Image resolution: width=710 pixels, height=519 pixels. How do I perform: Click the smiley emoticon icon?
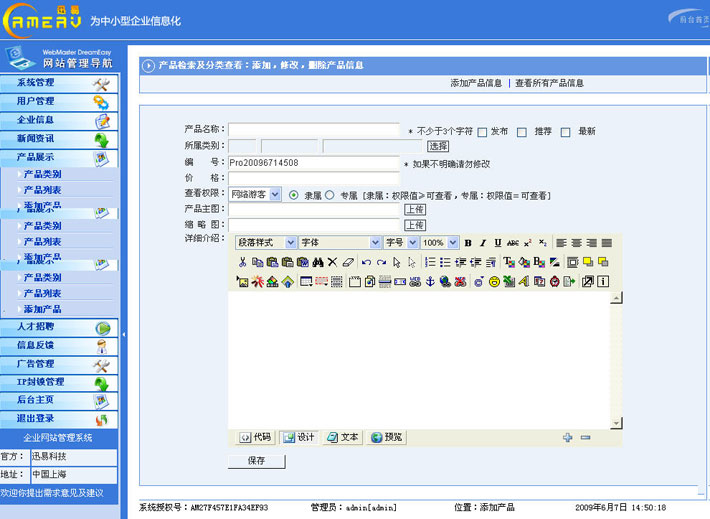pos(494,281)
